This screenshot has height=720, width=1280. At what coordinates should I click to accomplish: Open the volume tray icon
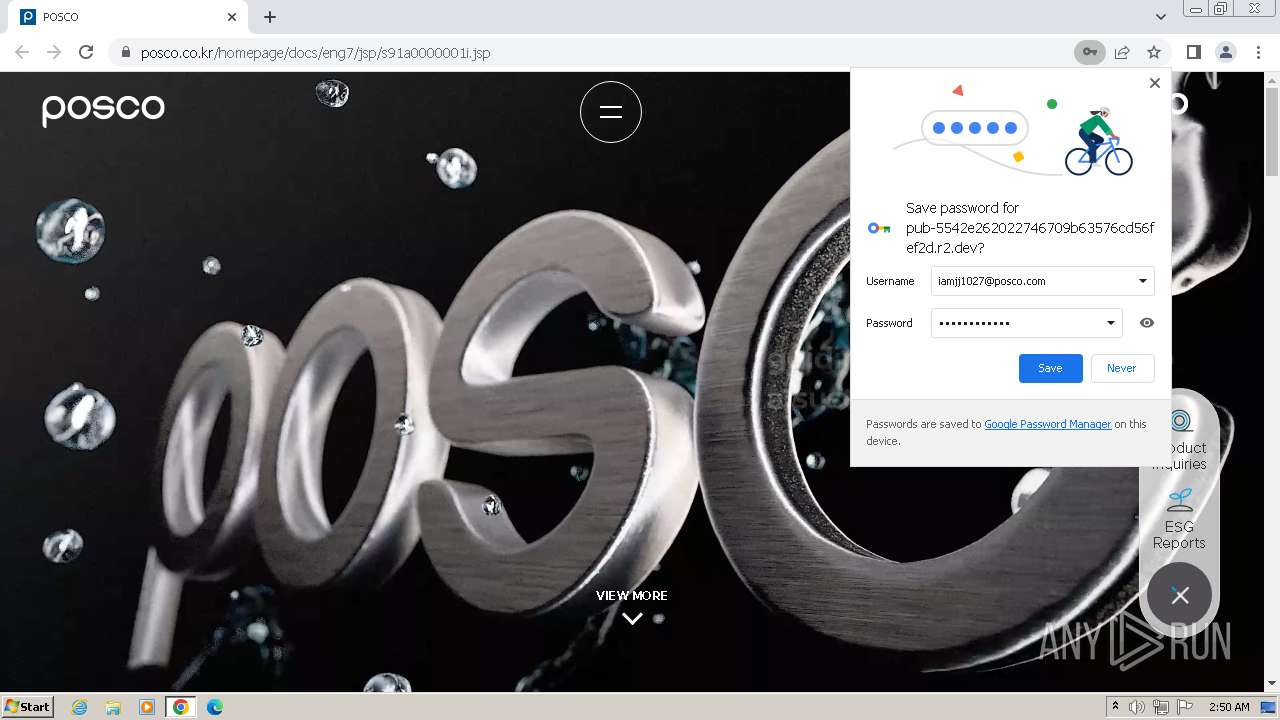(1137, 707)
